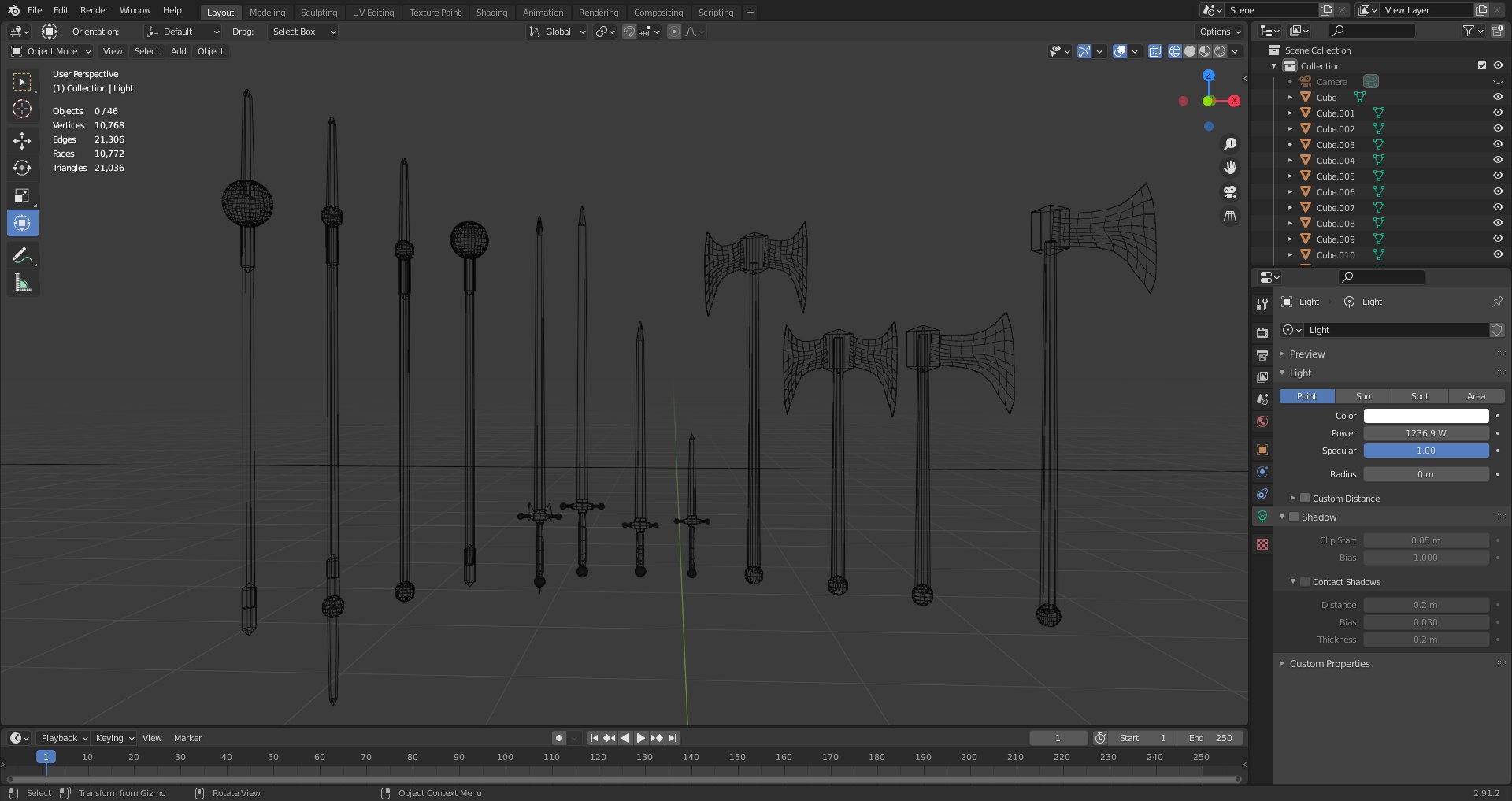Enable Contact Shadows checkbox
This screenshot has height=801, width=1512.
point(1305,581)
